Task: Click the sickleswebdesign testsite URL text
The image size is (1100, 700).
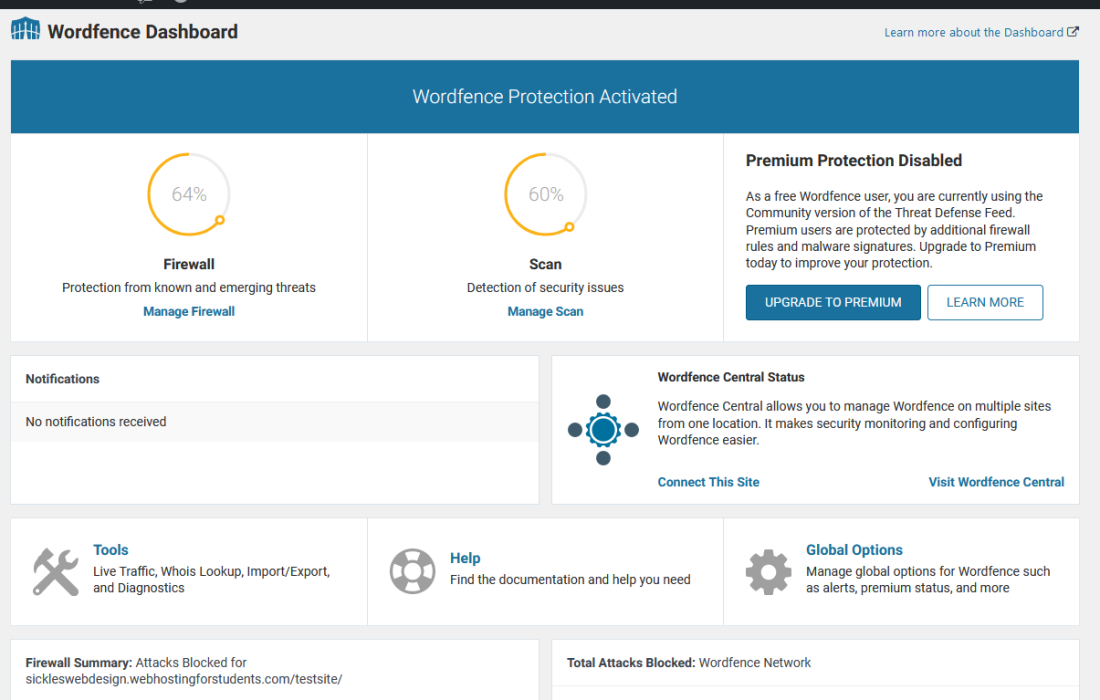Action: [184, 679]
